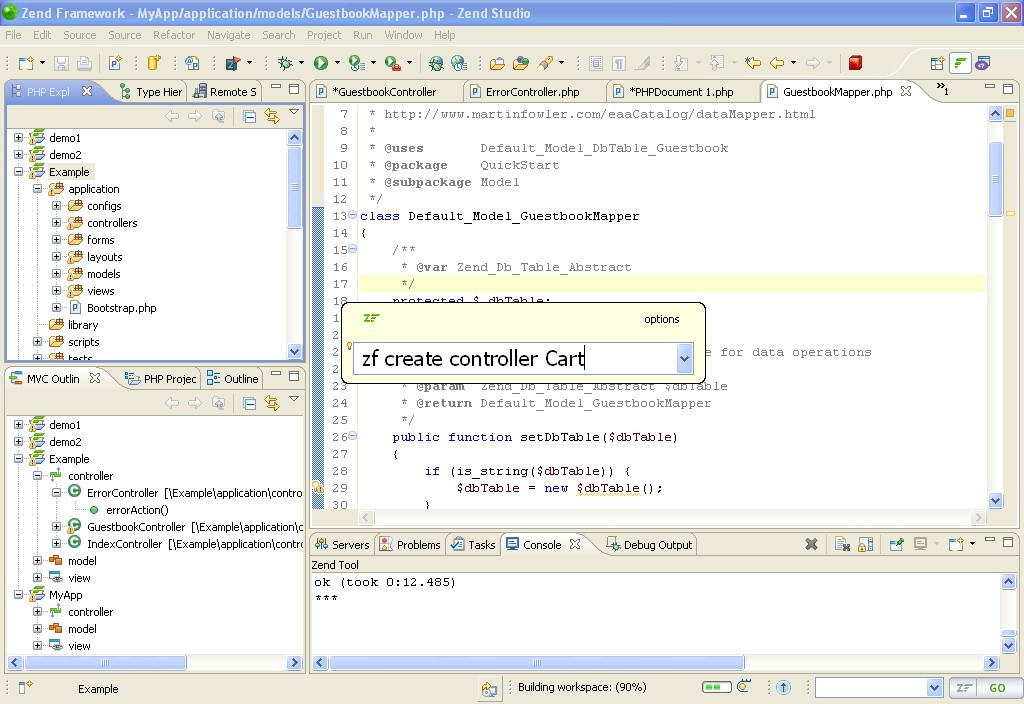Click the progress view icon in status bar
Viewport: 1024px width, 704px height.
click(x=744, y=687)
